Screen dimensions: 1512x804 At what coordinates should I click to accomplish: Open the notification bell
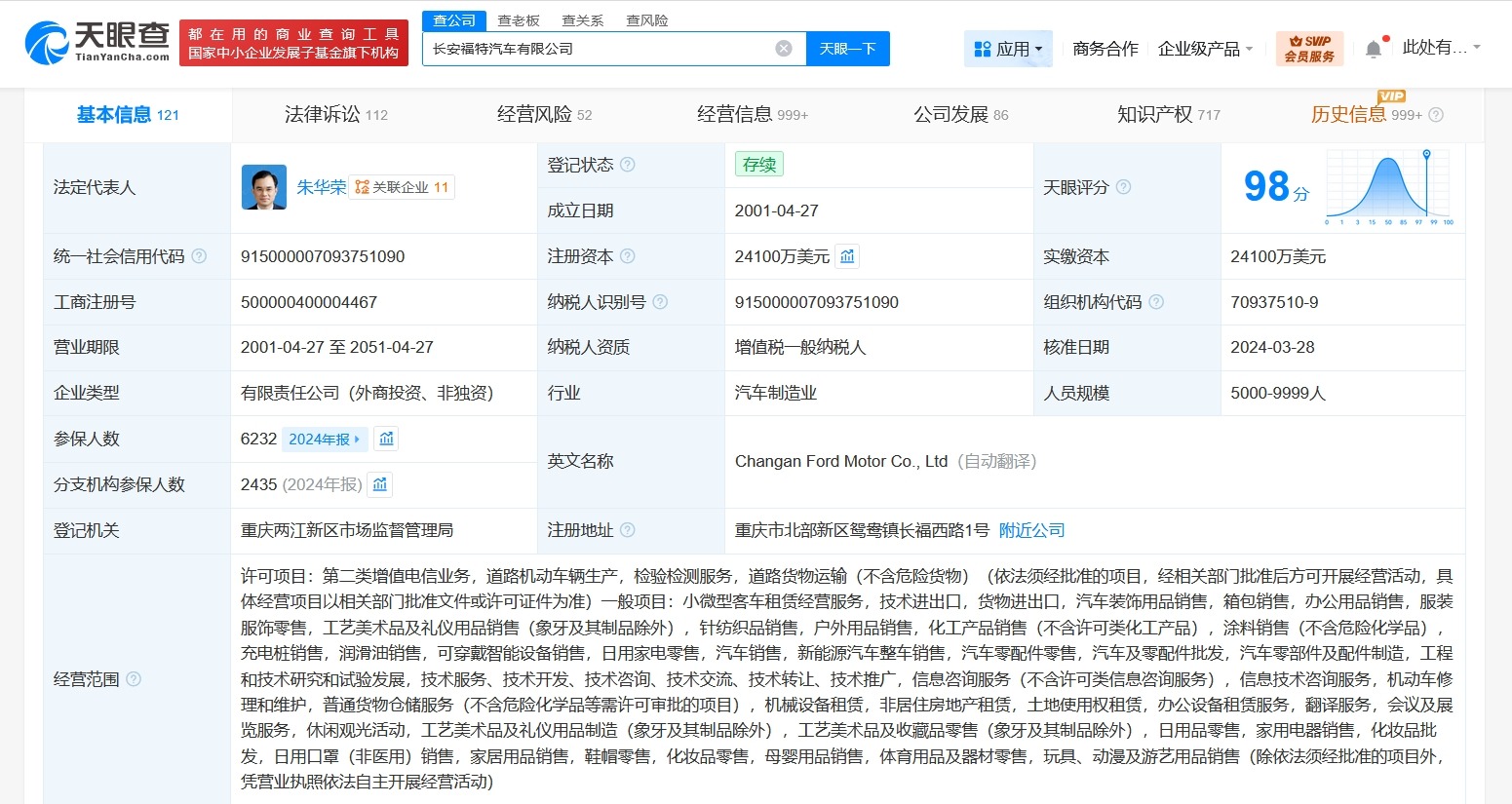coord(1374,47)
